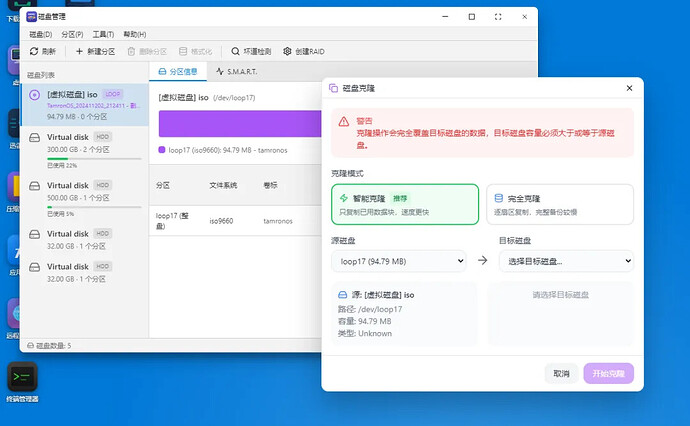Click the start clone (开始克隆) button

click(608, 373)
